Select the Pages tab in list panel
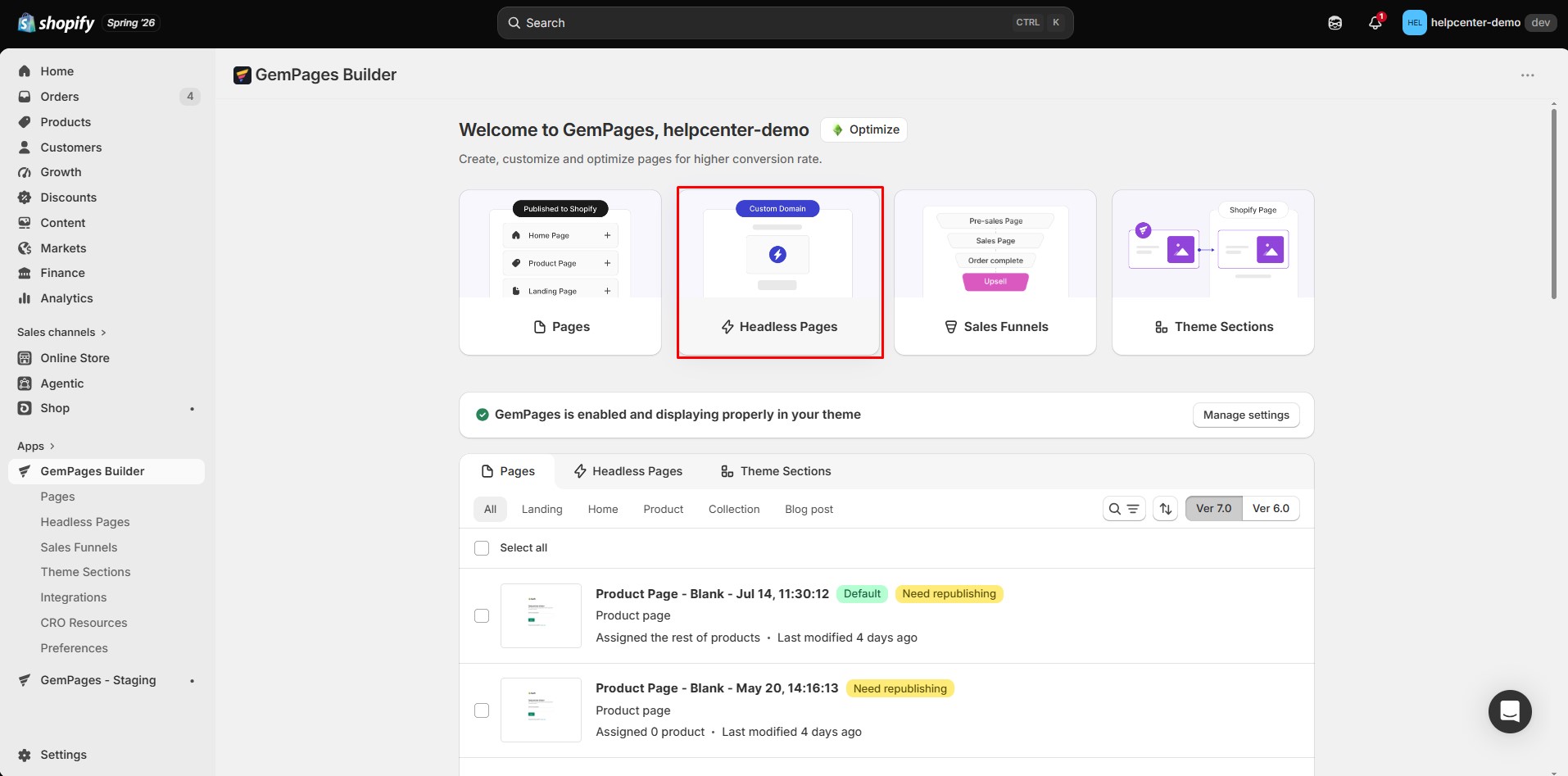1568x776 pixels. click(x=508, y=471)
